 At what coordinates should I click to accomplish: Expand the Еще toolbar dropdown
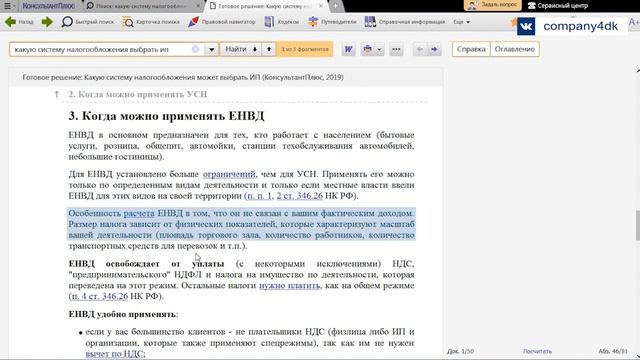point(461,22)
